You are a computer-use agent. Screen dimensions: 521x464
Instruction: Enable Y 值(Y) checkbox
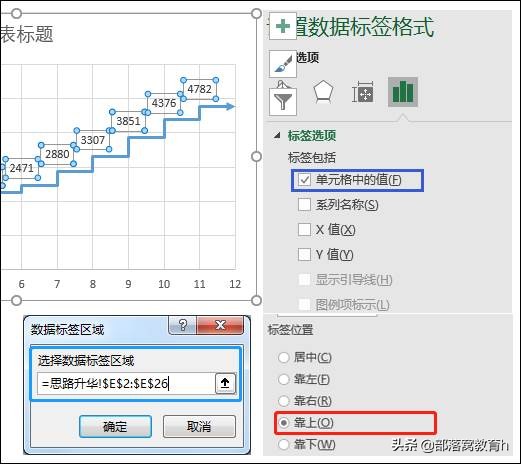[304, 254]
